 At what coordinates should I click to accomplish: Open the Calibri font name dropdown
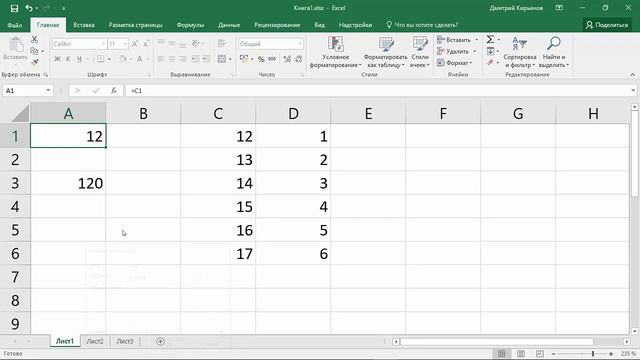(103, 44)
